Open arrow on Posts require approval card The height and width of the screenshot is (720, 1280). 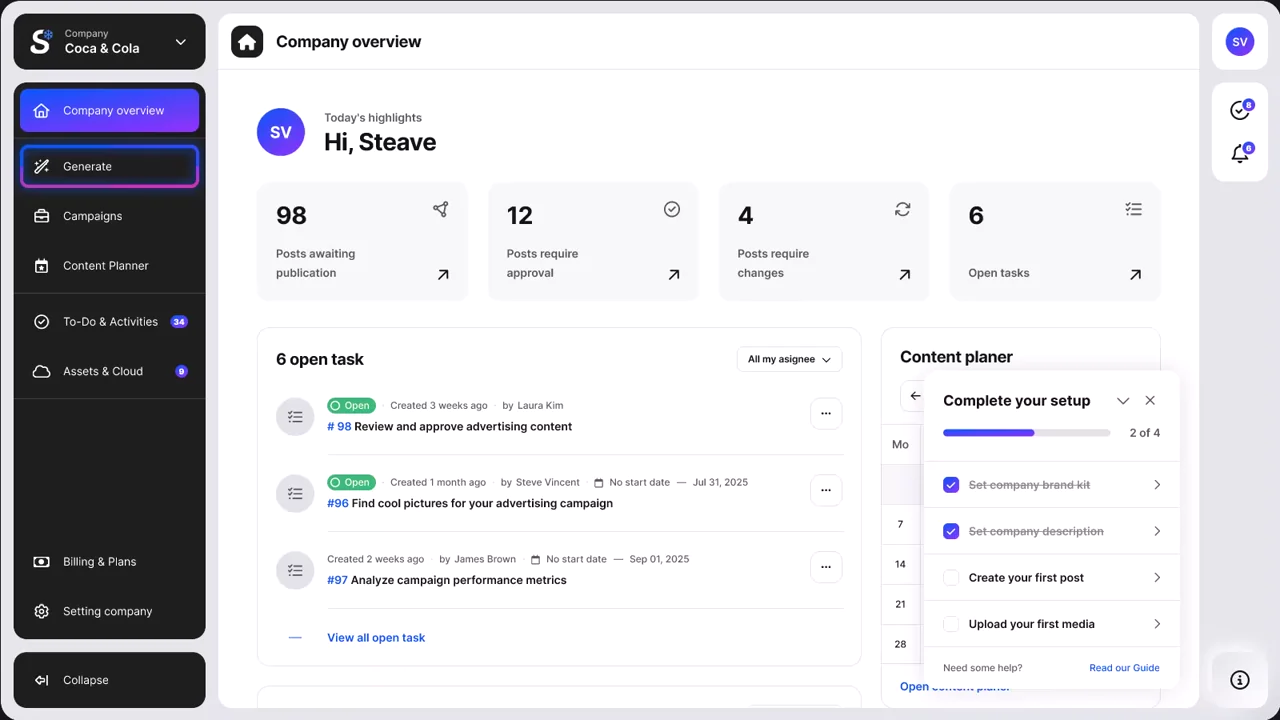coord(674,274)
